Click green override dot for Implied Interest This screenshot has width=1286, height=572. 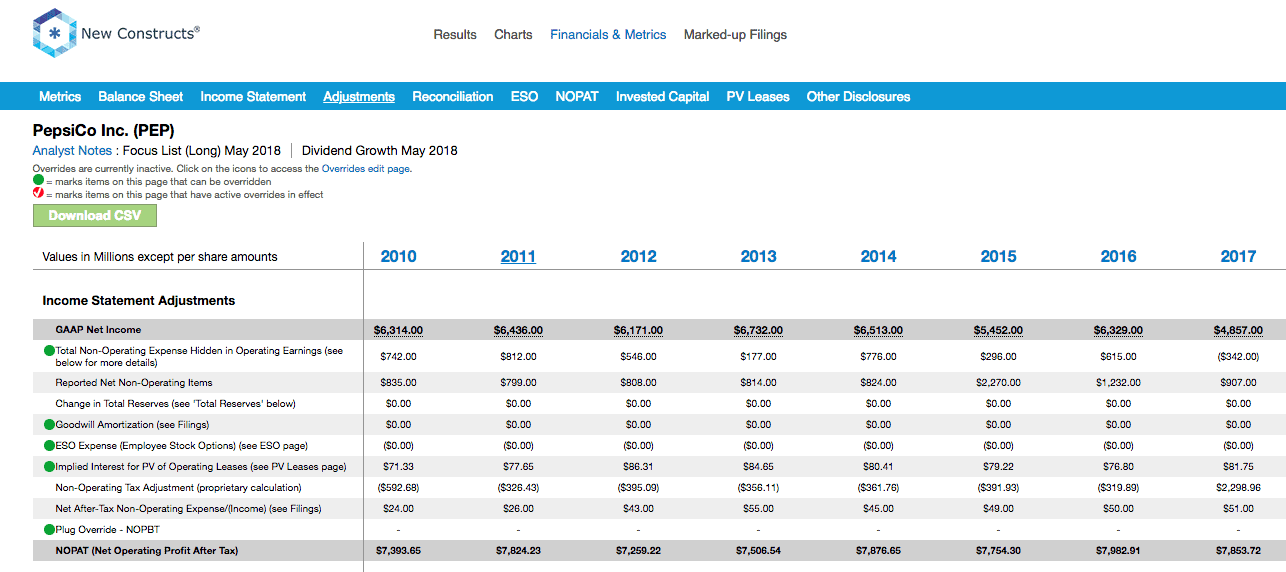(49, 467)
